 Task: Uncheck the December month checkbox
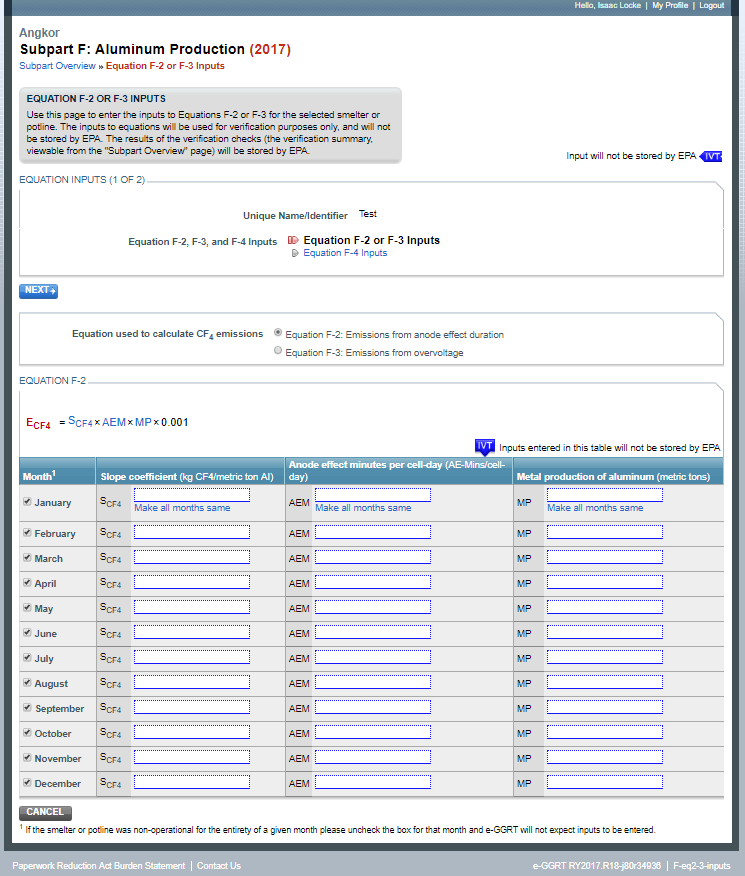[x=27, y=782]
